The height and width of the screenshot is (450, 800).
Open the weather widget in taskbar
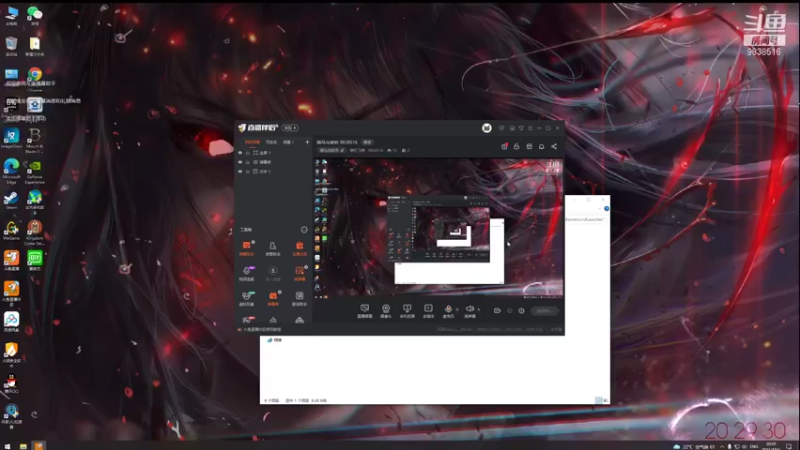point(693,446)
